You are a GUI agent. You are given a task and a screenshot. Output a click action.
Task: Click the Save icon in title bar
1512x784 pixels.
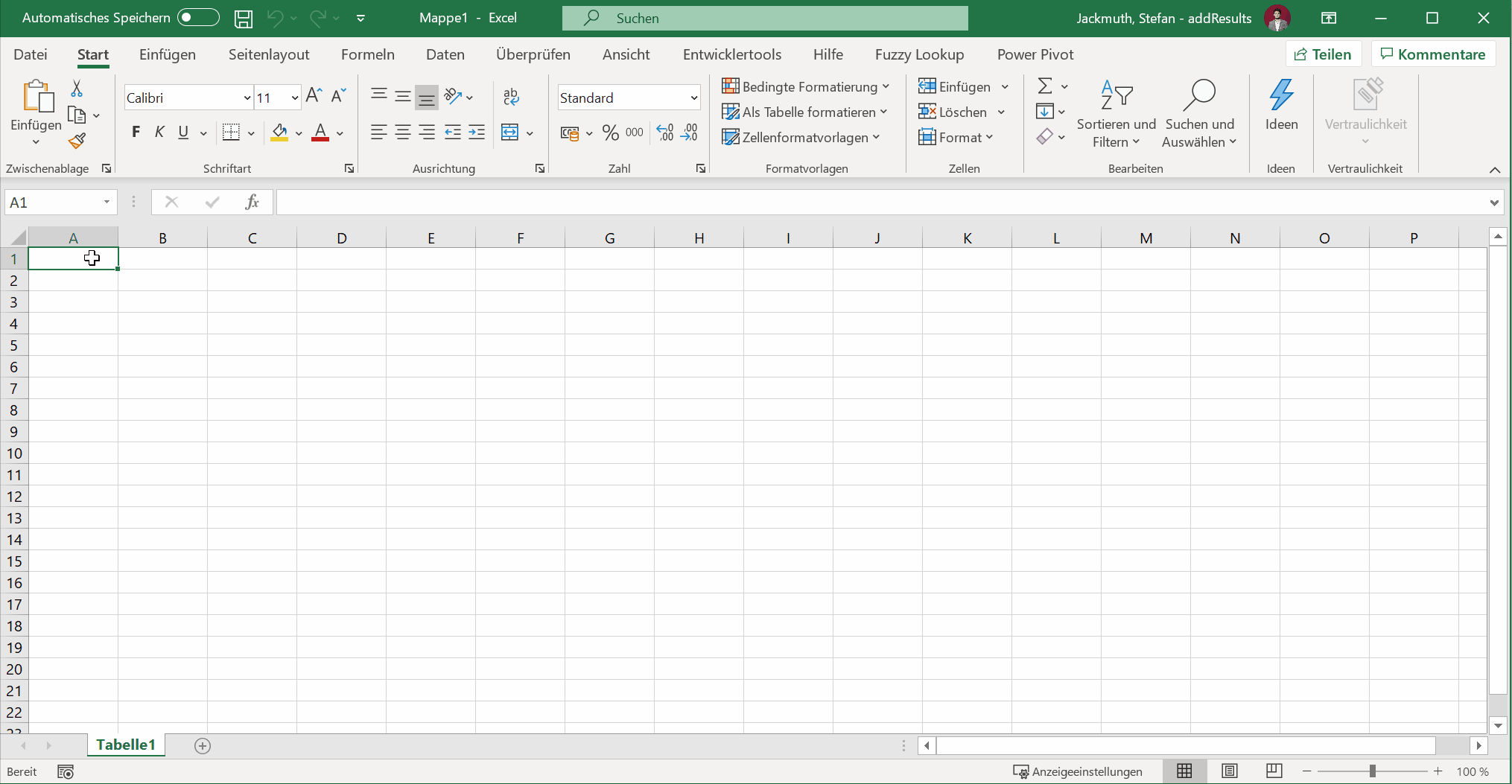244,19
